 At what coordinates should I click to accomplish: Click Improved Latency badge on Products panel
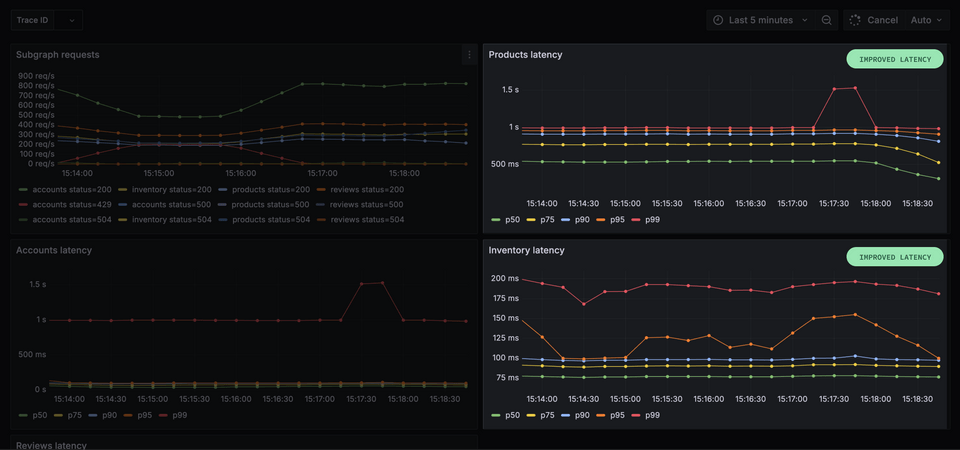point(895,59)
